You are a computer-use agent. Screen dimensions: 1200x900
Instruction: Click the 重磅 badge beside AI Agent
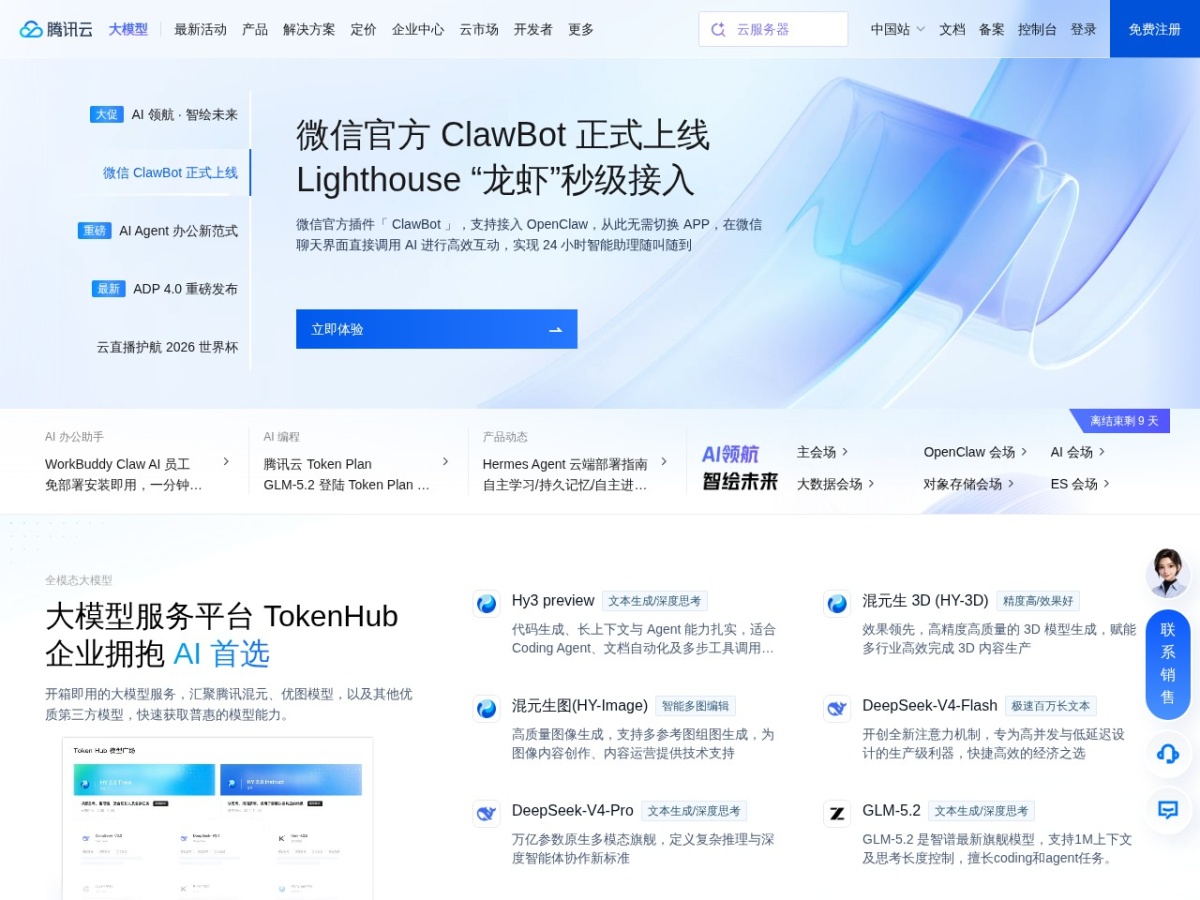pos(94,230)
